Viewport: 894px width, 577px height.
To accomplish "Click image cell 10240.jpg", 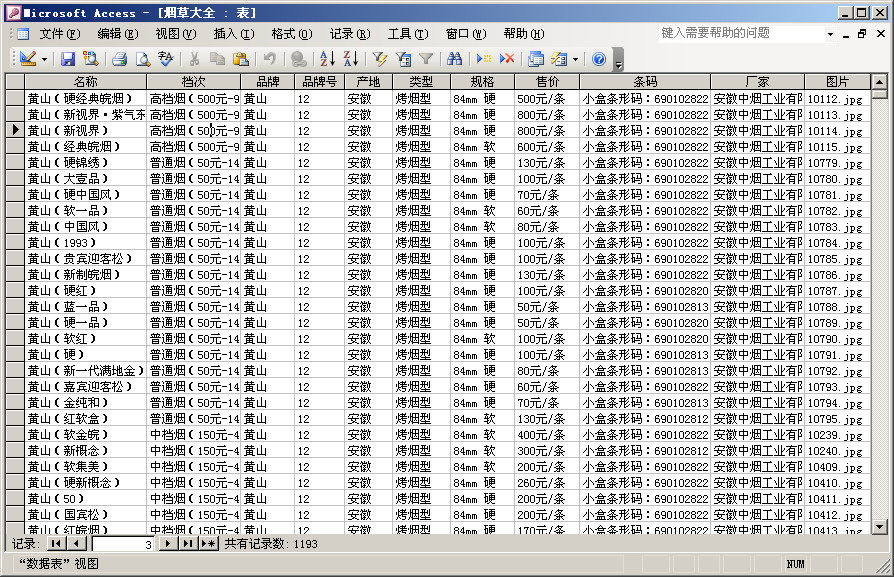I will click(x=838, y=450).
